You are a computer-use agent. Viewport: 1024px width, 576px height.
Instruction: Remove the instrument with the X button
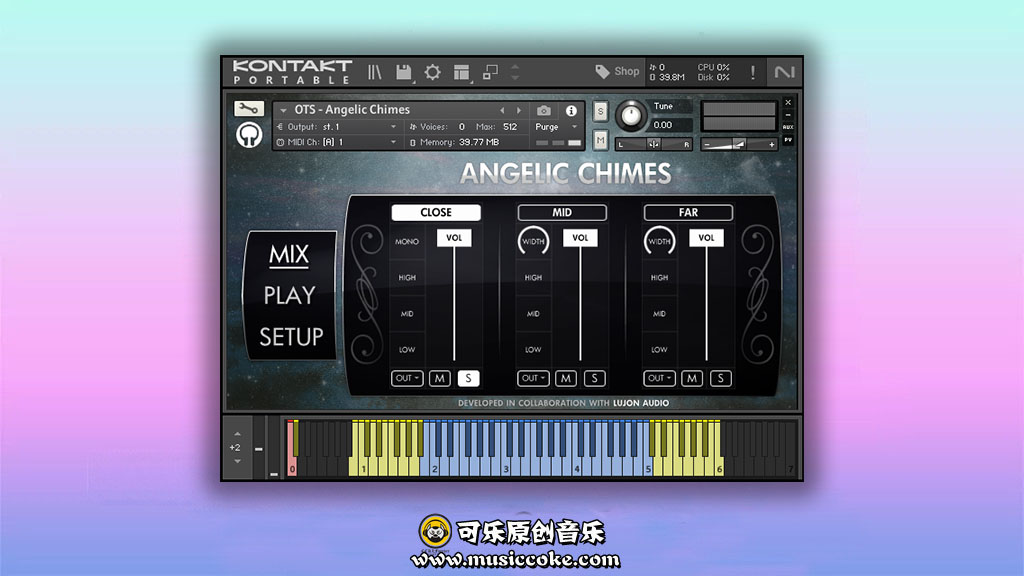point(788,103)
